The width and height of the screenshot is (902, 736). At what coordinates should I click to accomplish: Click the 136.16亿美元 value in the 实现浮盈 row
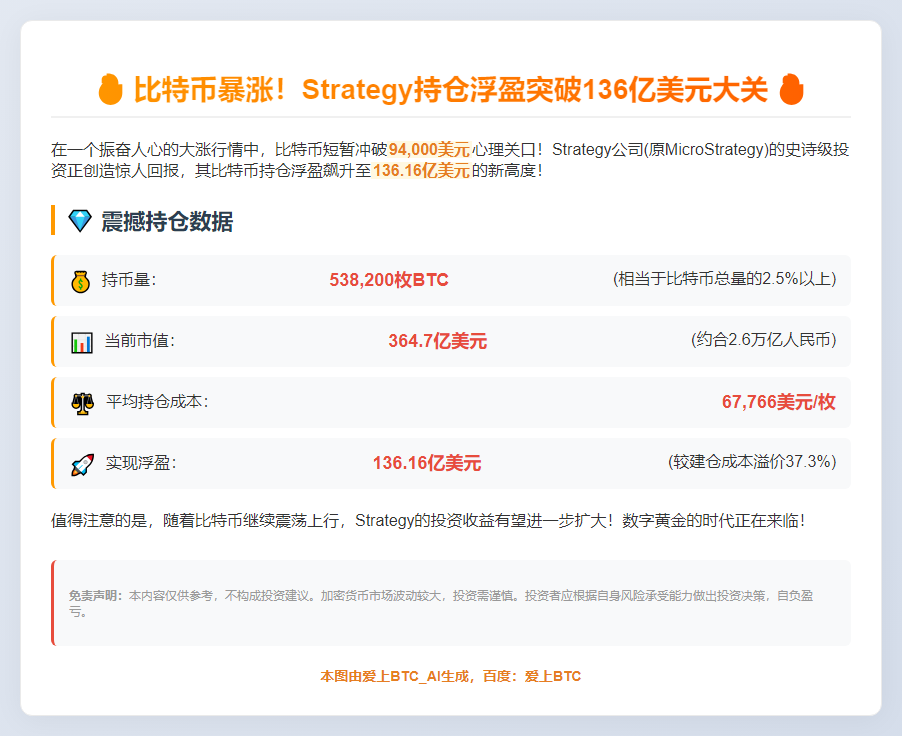click(427, 463)
